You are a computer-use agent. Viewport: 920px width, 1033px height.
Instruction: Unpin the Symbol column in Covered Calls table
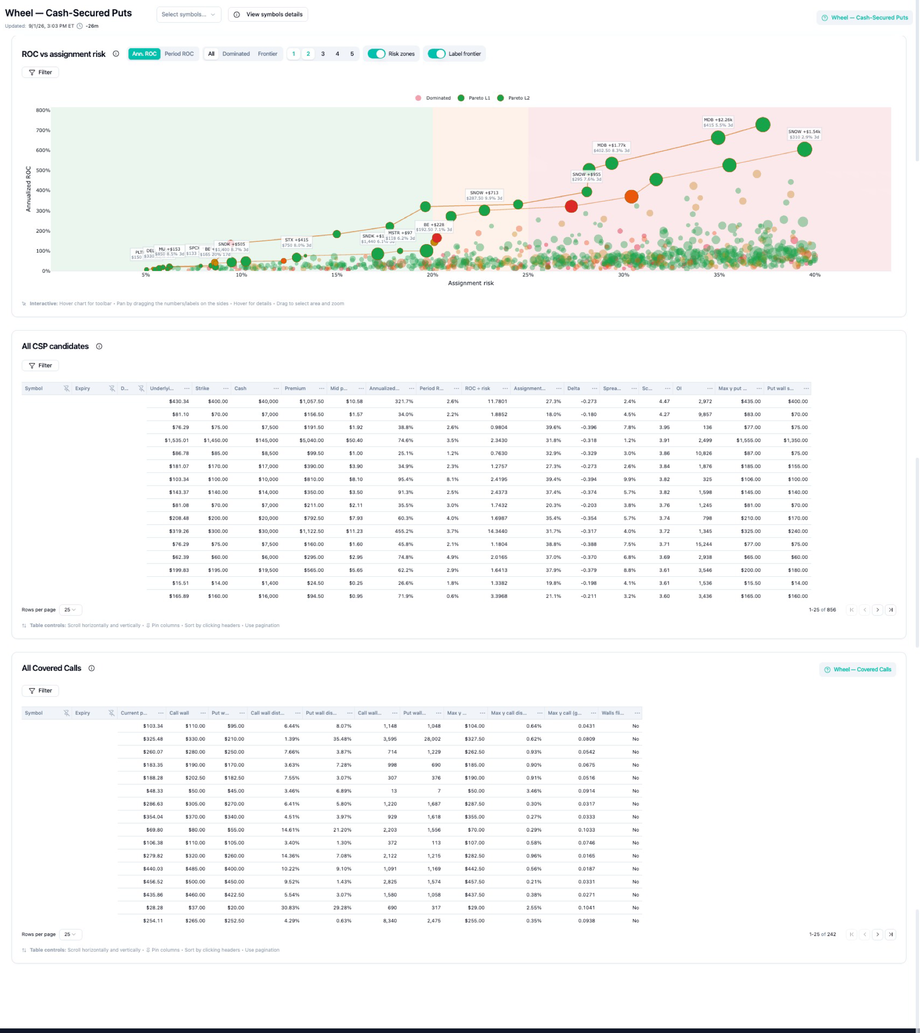point(67,713)
